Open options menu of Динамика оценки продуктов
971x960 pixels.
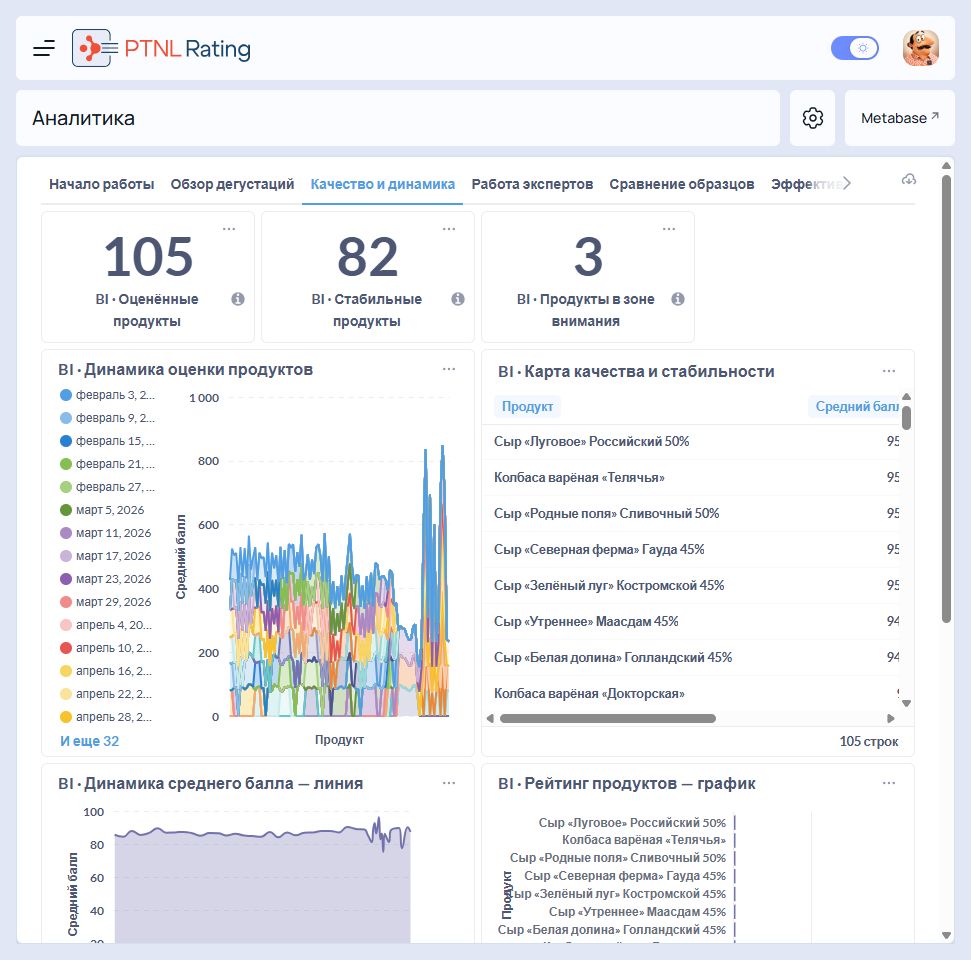pyautogui.click(x=449, y=369)
